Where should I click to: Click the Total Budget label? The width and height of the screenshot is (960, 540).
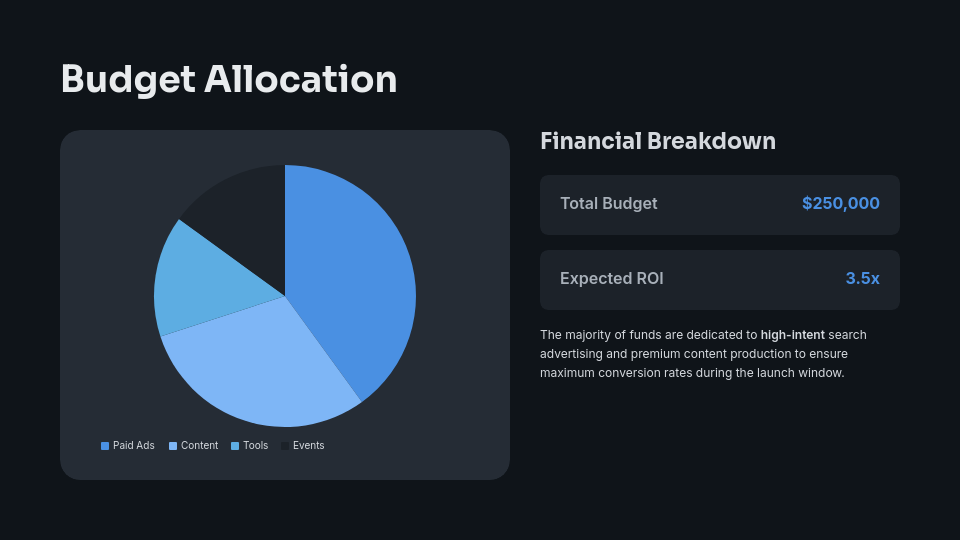[x=609, y=204]
